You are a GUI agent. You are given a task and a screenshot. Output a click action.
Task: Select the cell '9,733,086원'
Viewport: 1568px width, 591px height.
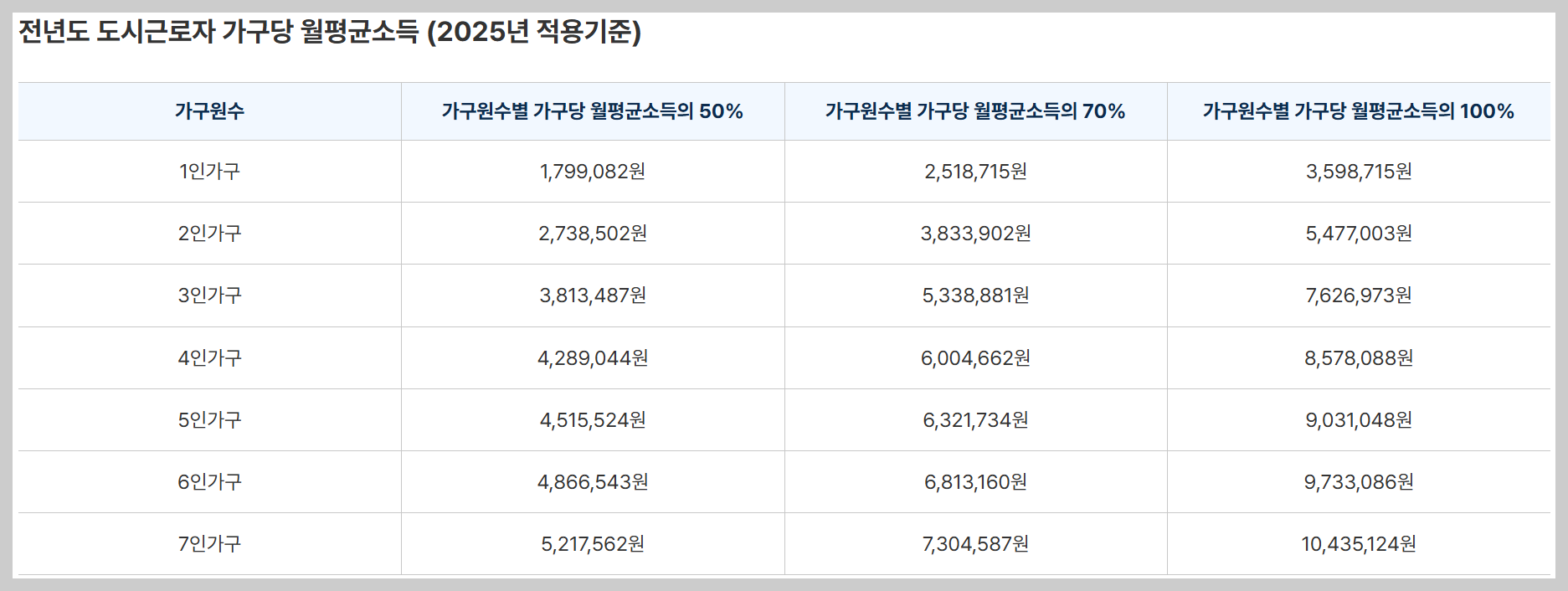point(1359,482)
